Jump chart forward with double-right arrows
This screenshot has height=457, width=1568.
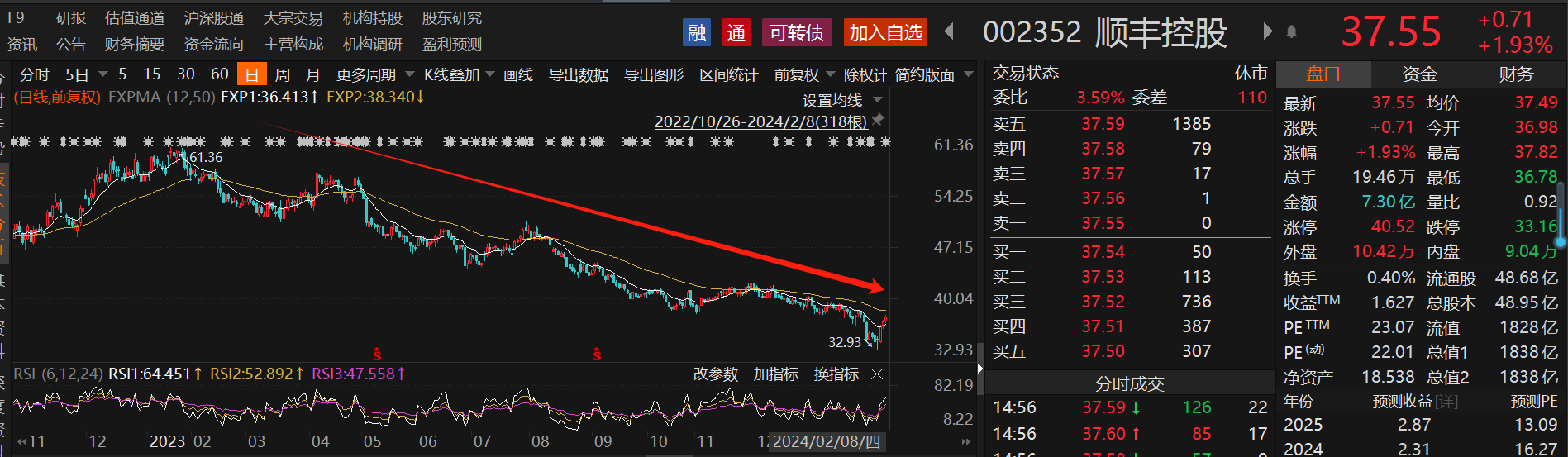pyautogui.click(x=965, y=441)
